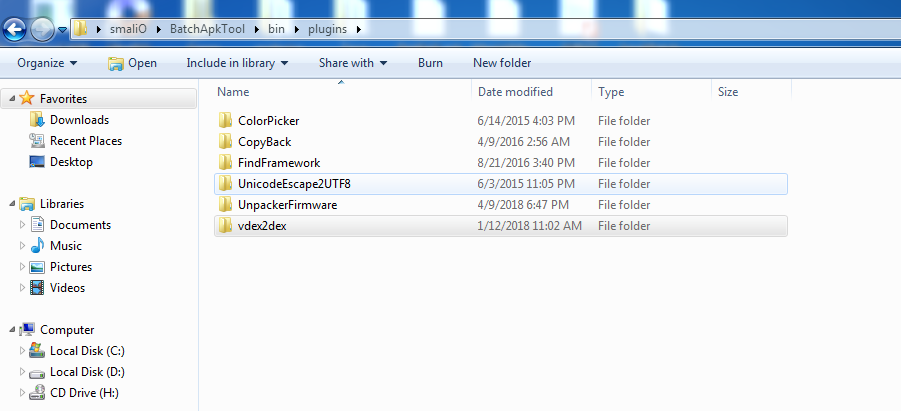Click the Local Disk (C:) drive icon
This screenshot has height=411, width=901.
point(37,350)
